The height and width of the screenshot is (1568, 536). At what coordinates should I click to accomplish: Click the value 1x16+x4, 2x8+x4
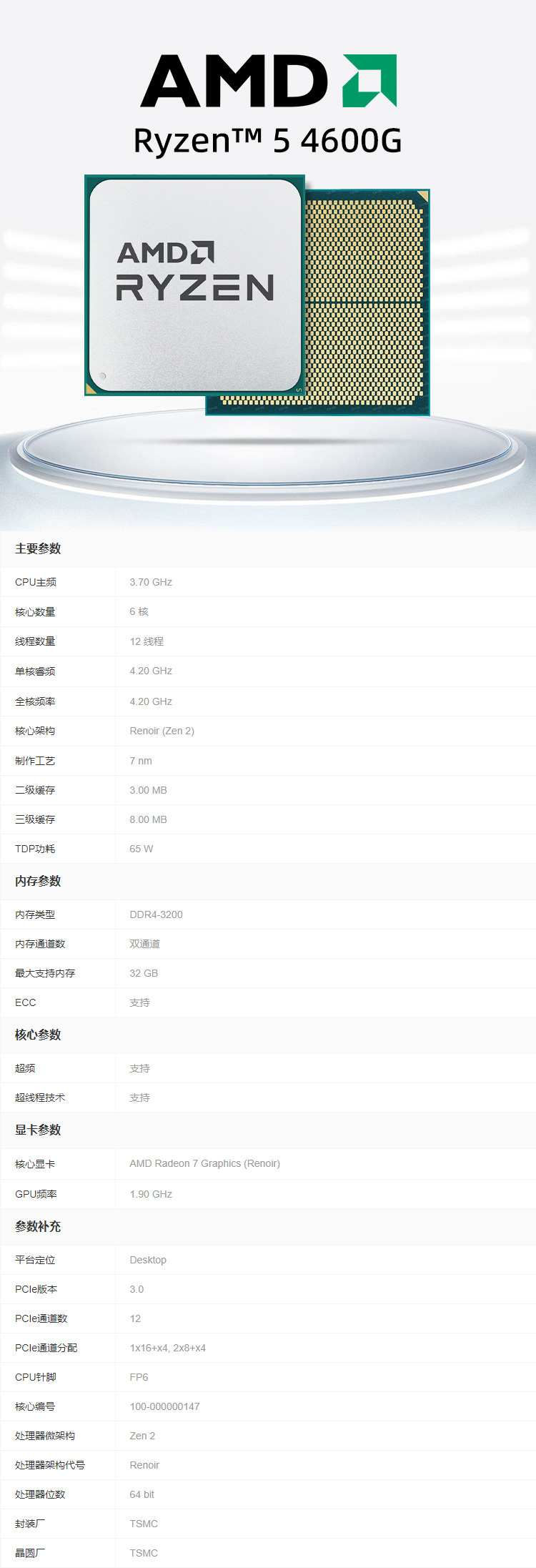point(167,1348)
